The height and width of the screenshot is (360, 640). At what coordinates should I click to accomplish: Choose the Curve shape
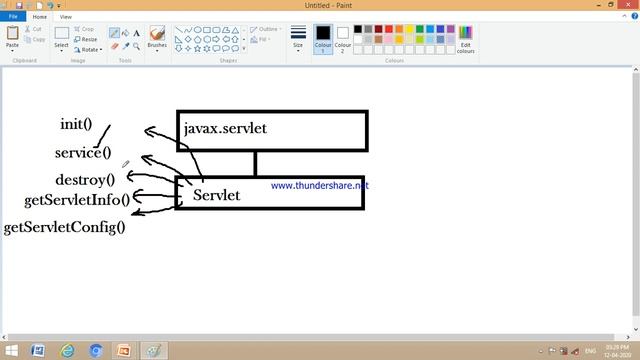pos(188,30)
